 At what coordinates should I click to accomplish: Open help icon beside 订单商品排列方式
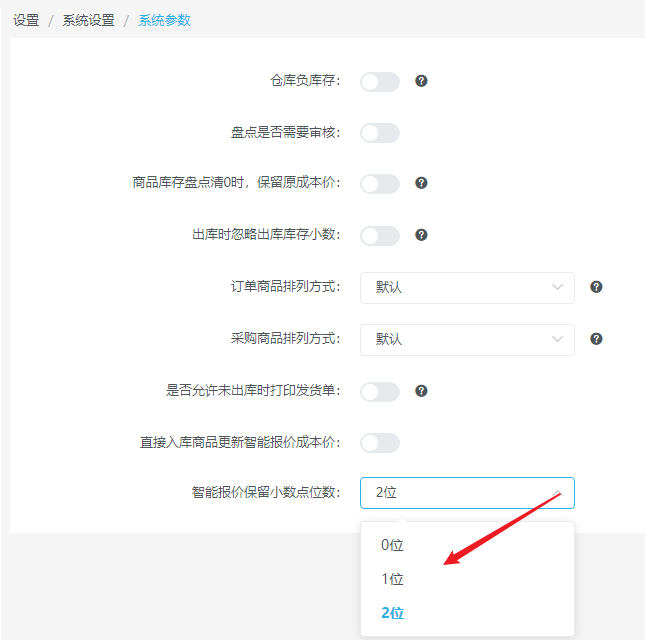pyautogui.click(x=596, y=287)
